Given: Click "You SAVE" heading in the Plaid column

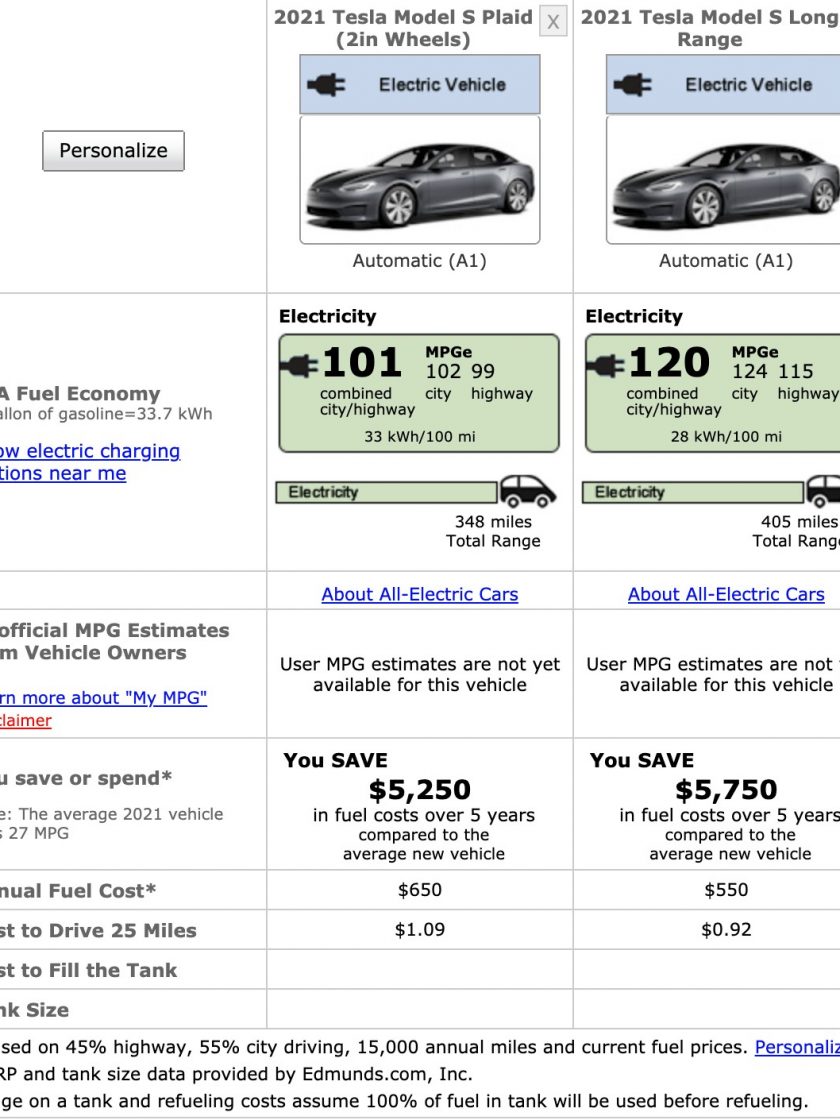Looking at the screenshot, I should [x=336, y=760].
